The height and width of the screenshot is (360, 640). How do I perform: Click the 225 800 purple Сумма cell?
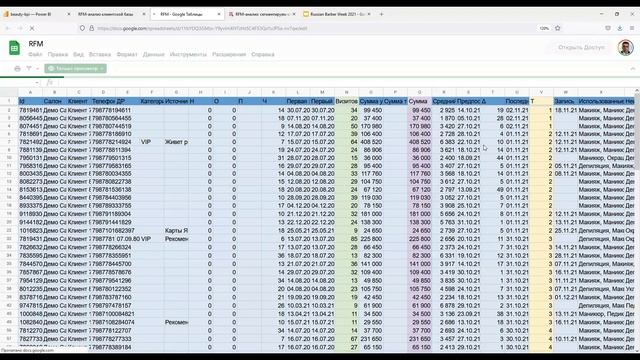coord(419,239)
